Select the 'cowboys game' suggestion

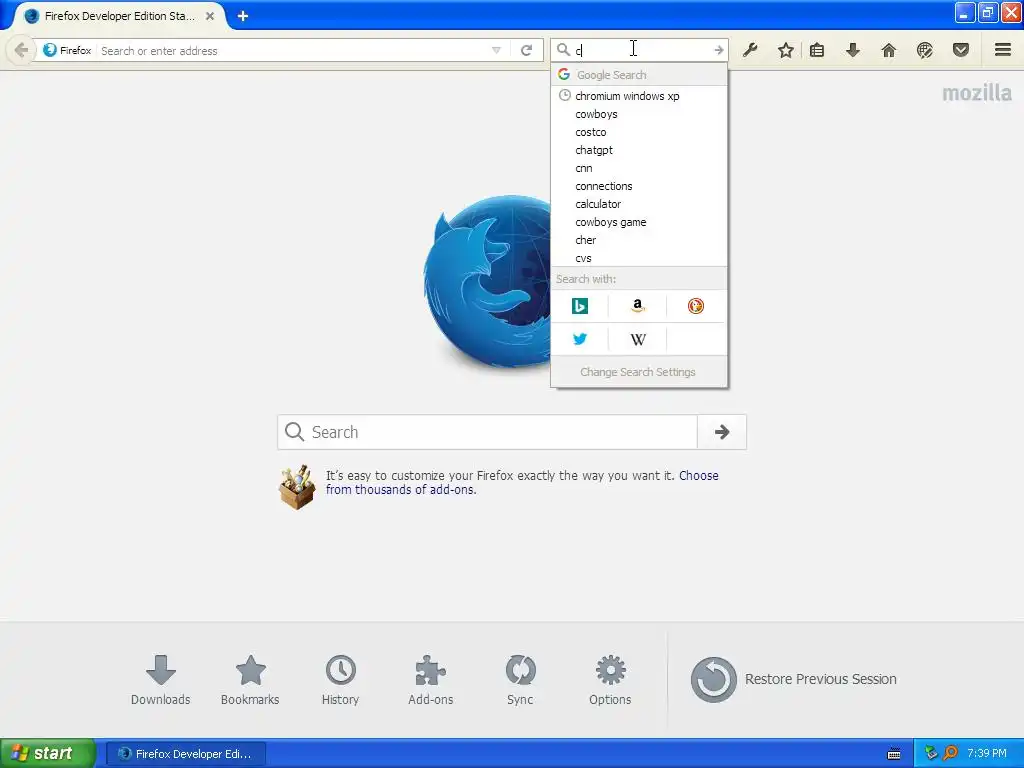(x=639, y=222)
